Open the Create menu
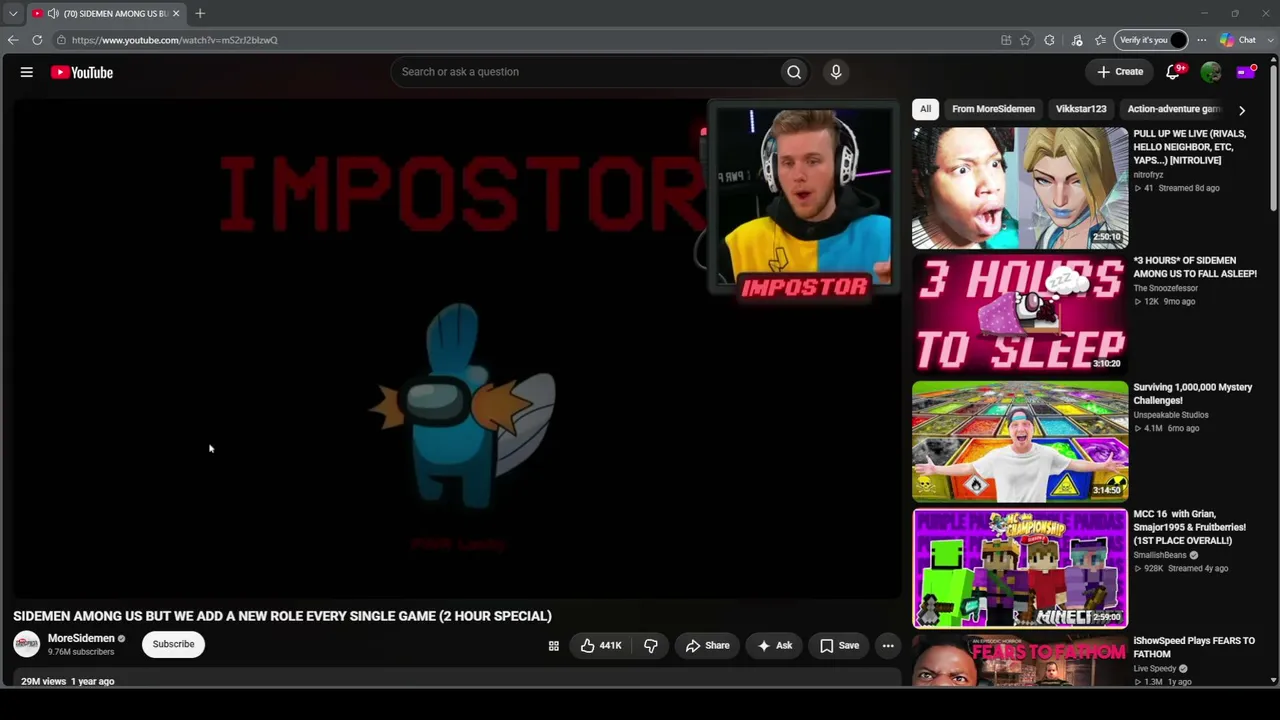The image size is (1280, 720). point(1120,72)
